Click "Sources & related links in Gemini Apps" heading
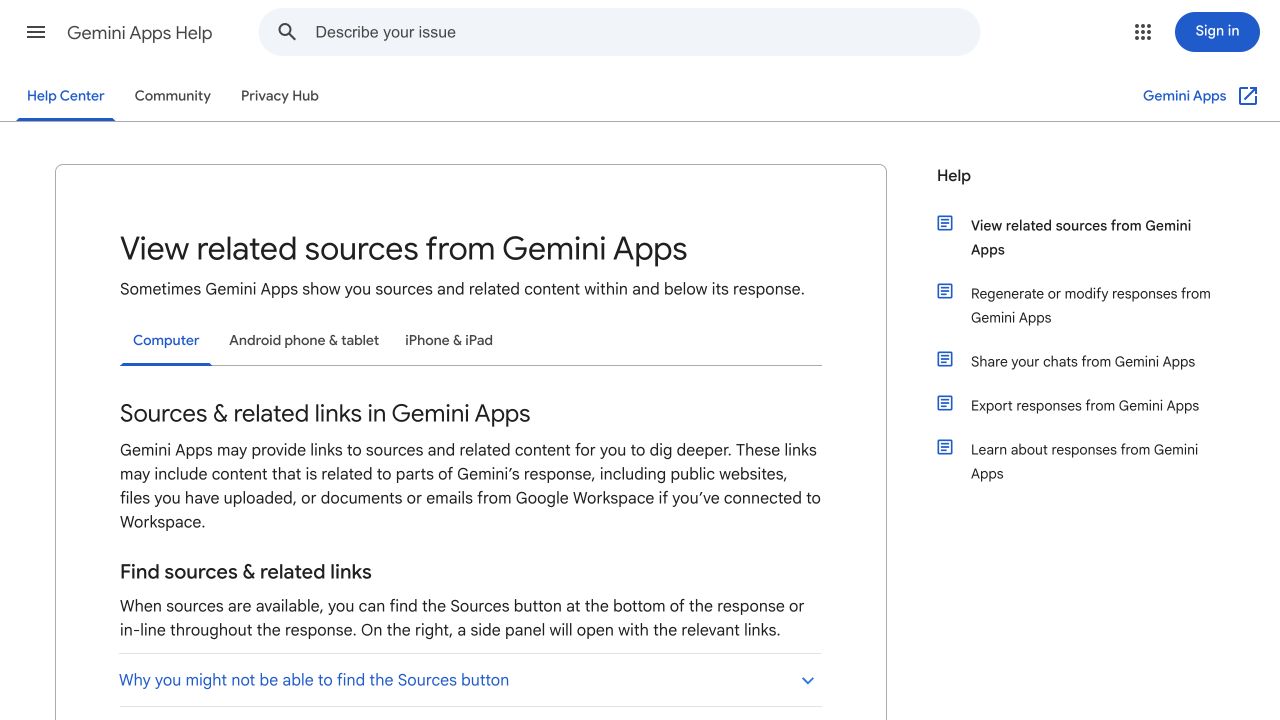1280x720 pixels. (325, 414)
